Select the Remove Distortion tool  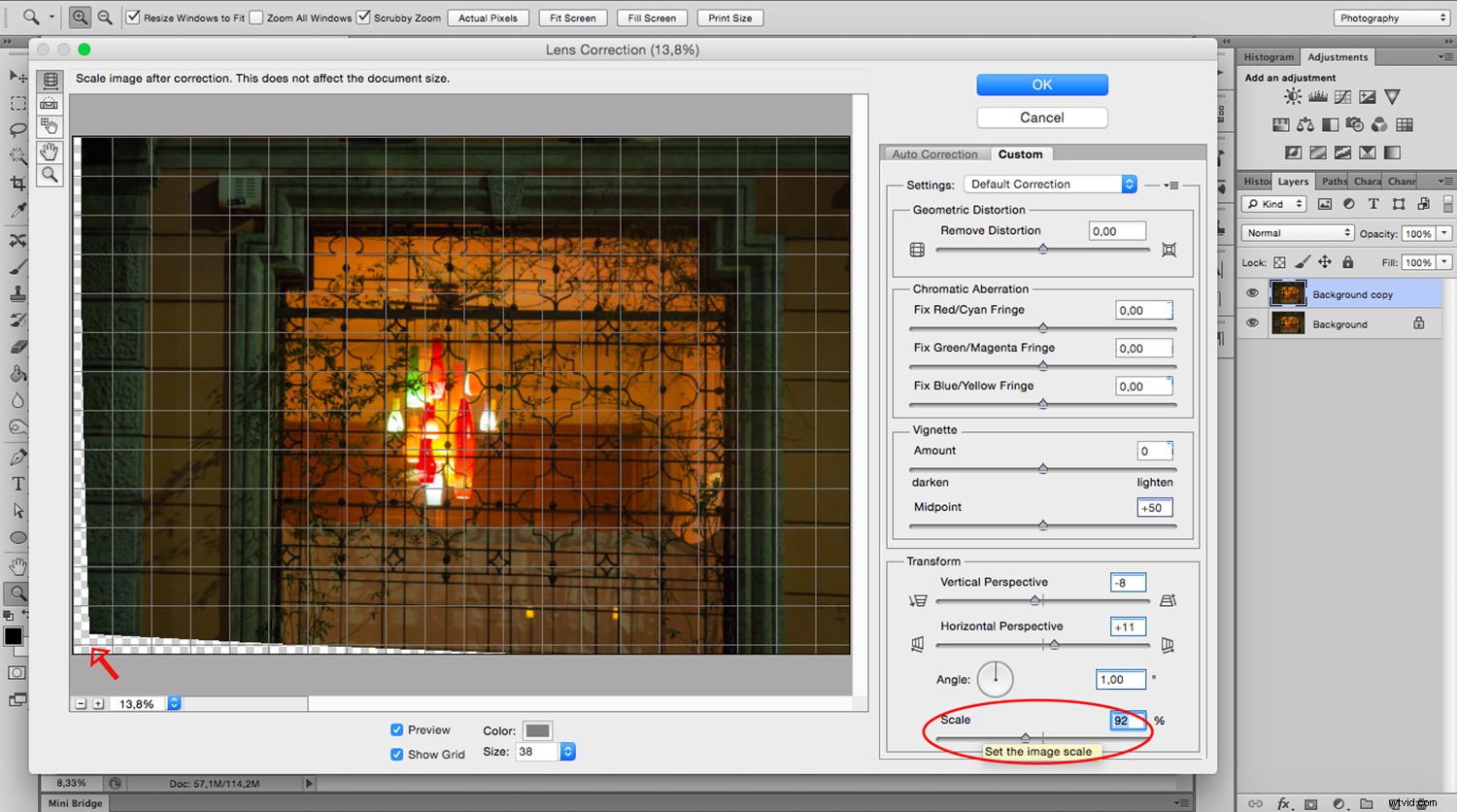tap(50, 82)
